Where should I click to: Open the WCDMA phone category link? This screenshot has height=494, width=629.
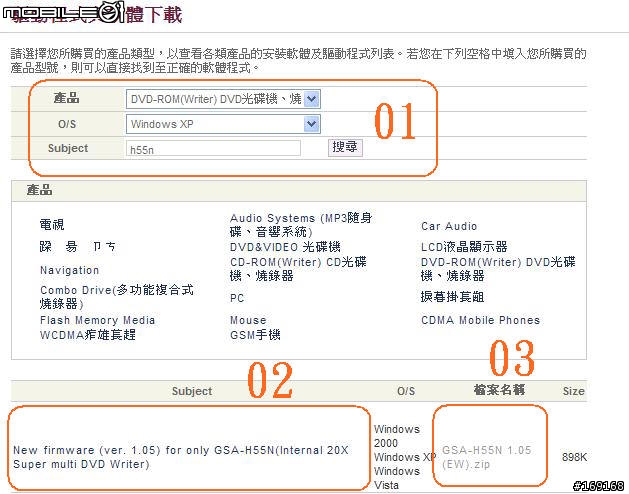coord(88,335)
